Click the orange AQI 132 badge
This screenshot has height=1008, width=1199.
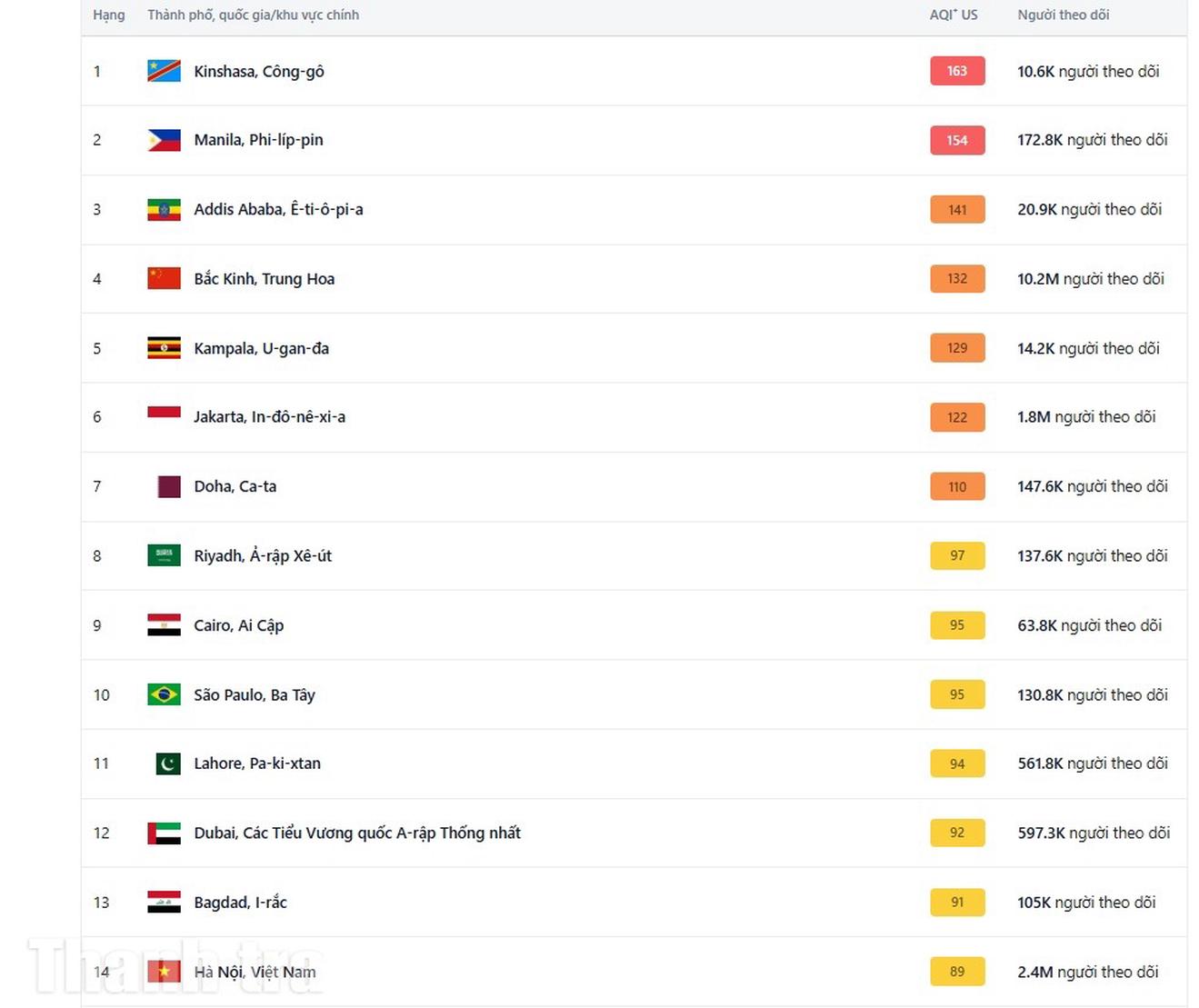tap(957, 278)
